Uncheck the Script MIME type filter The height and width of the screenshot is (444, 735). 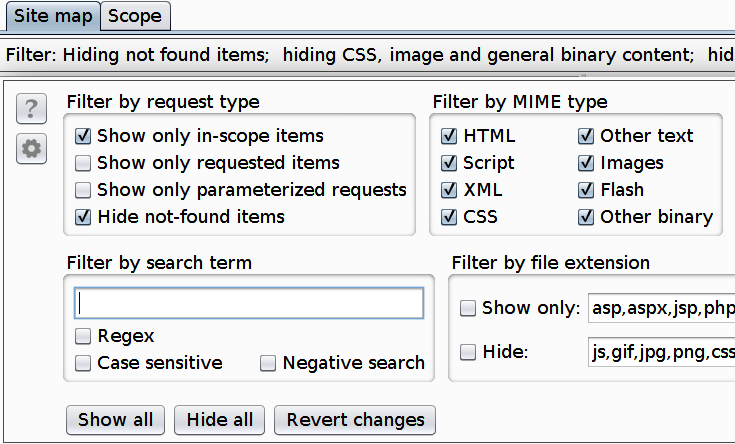point(449,163)
